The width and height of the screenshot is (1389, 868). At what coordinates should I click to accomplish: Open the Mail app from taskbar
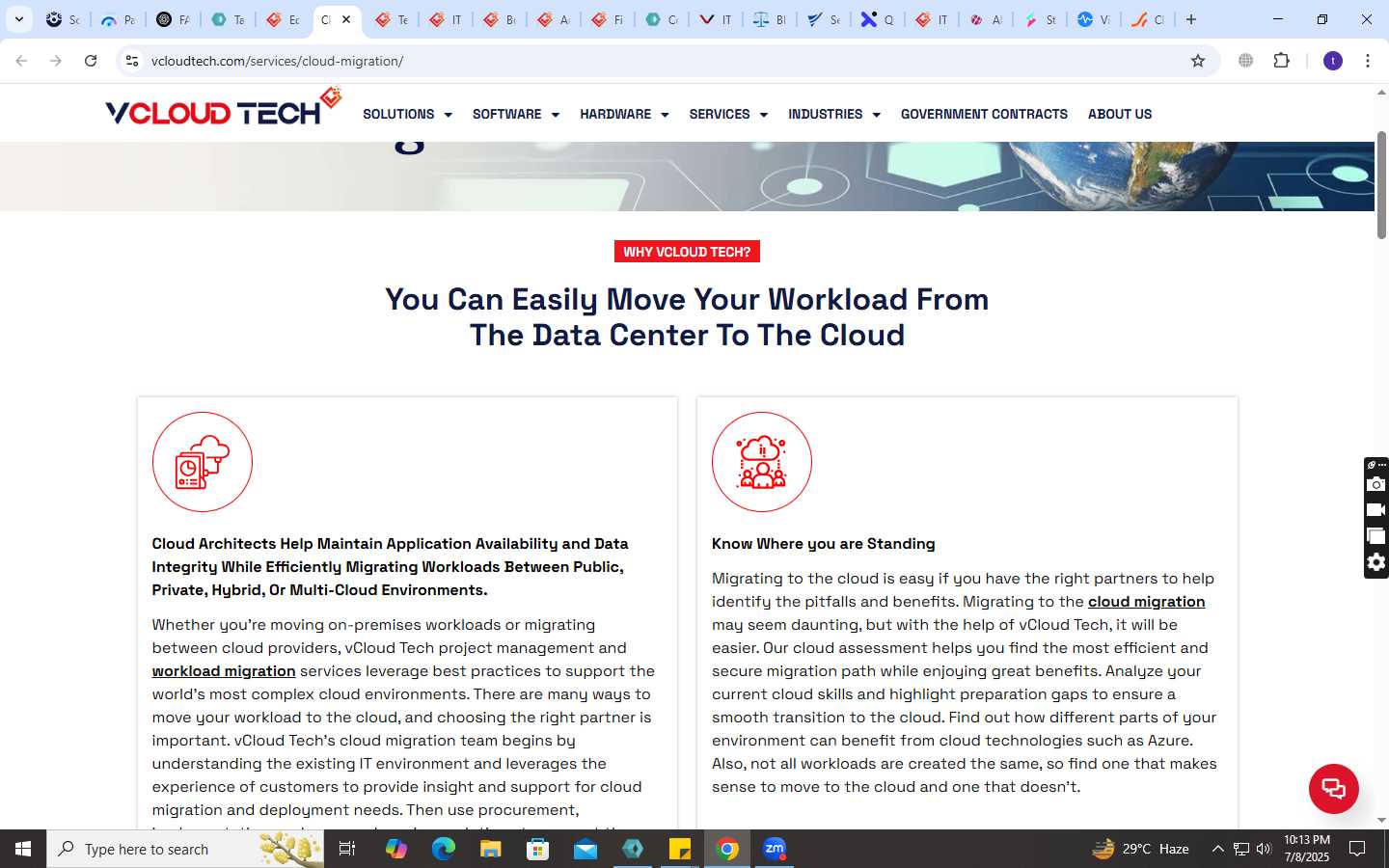coord(586,849)
